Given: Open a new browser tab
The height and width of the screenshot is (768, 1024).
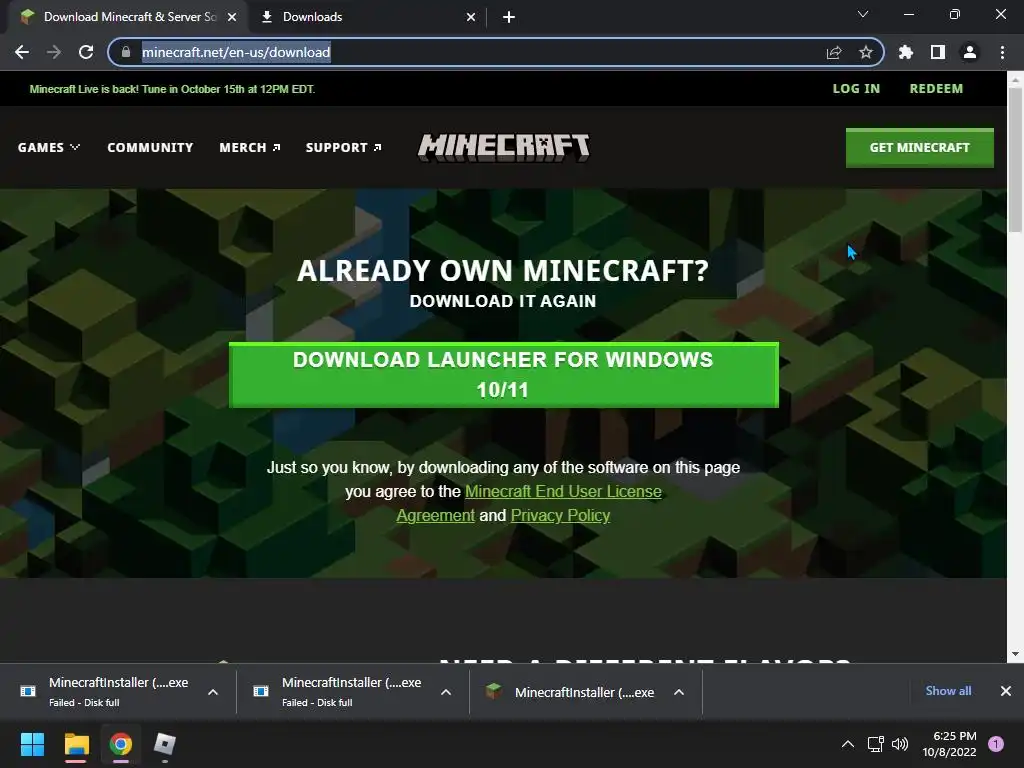Looking at the screenshot, I should pos(509,17).
